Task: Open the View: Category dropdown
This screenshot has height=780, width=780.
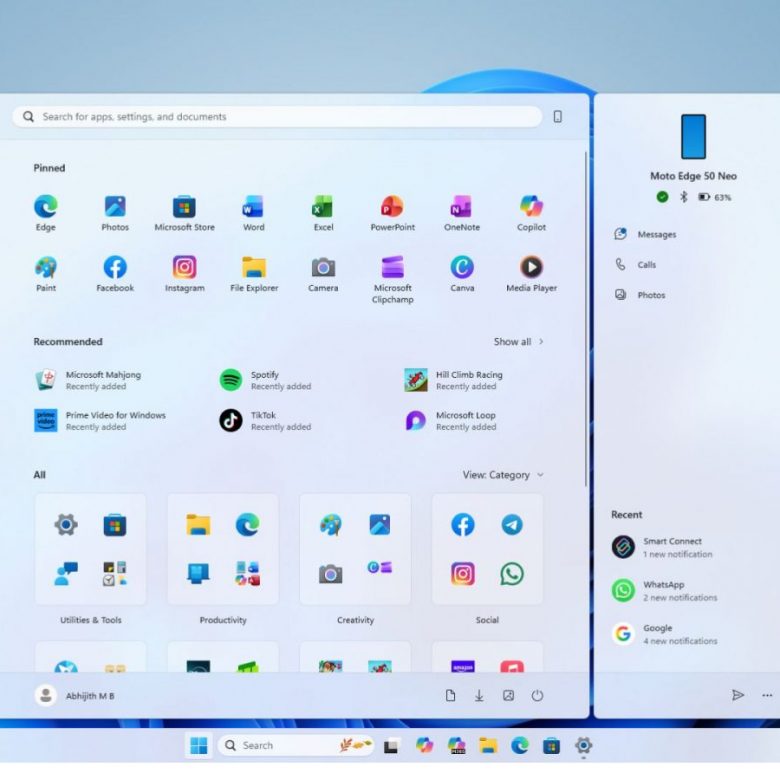Action: coord(503,475)
